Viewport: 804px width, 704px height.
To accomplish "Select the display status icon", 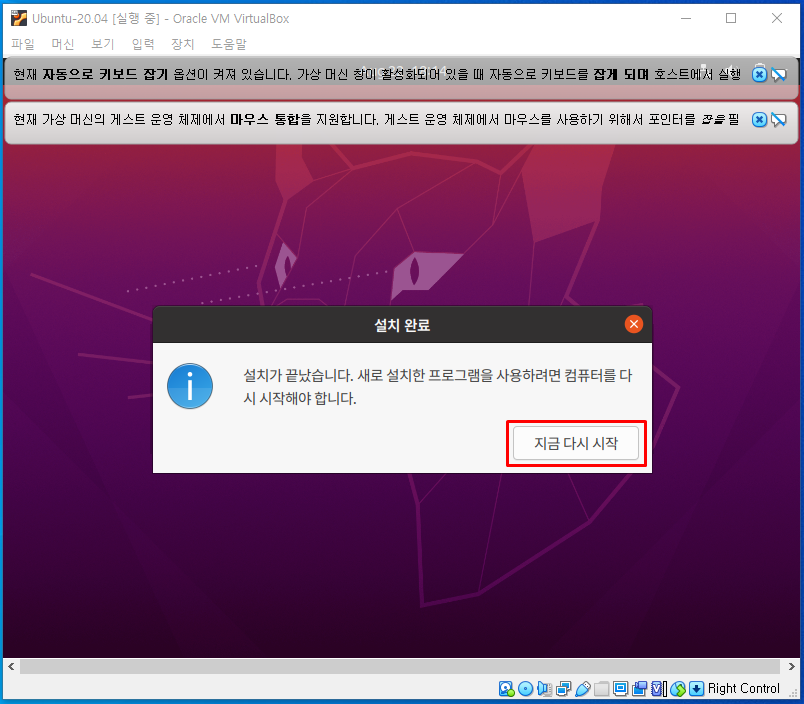I will pyautogui.click(x=621, y=688).
